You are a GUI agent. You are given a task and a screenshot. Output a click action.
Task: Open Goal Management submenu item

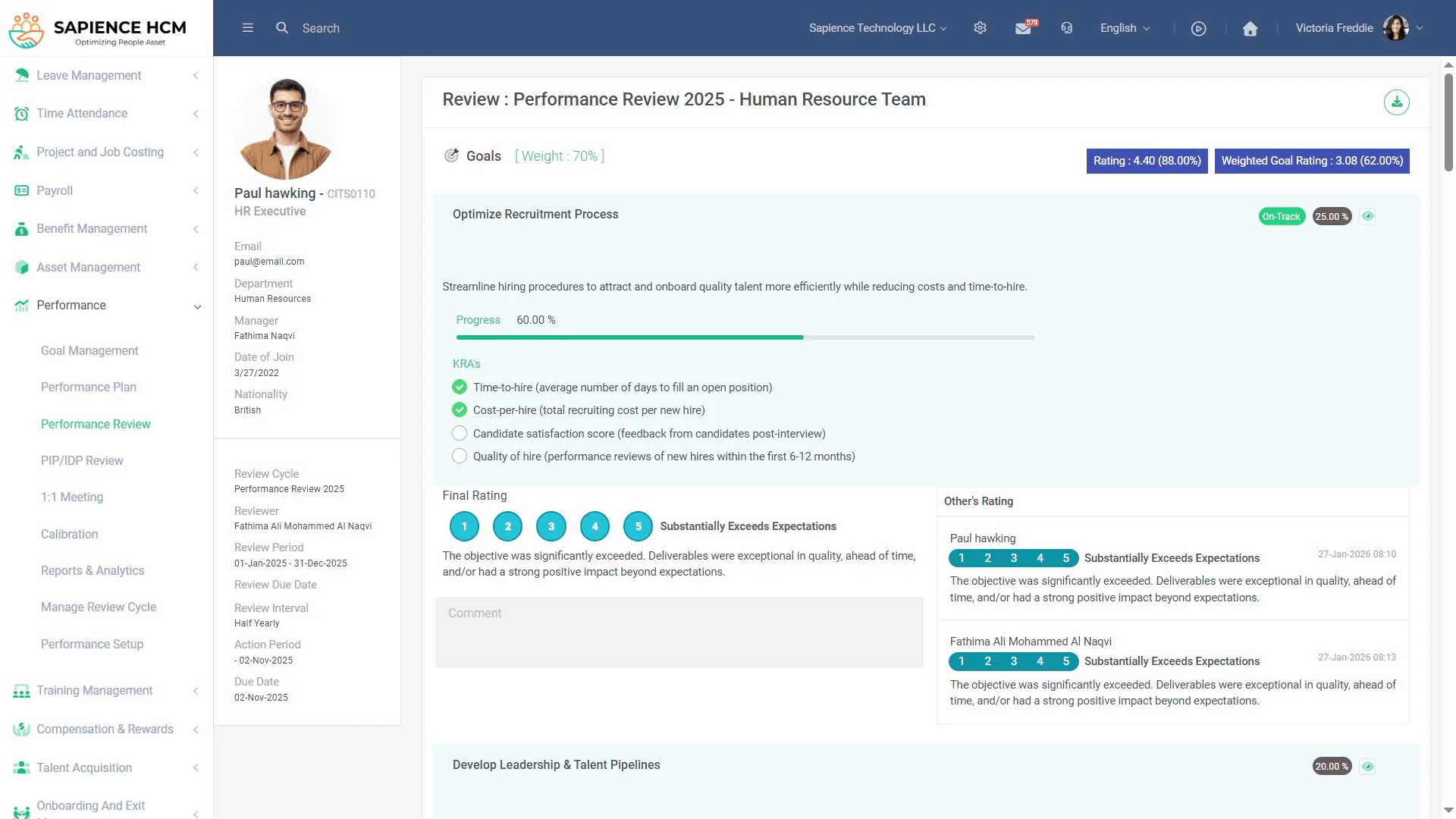point(89,350)
